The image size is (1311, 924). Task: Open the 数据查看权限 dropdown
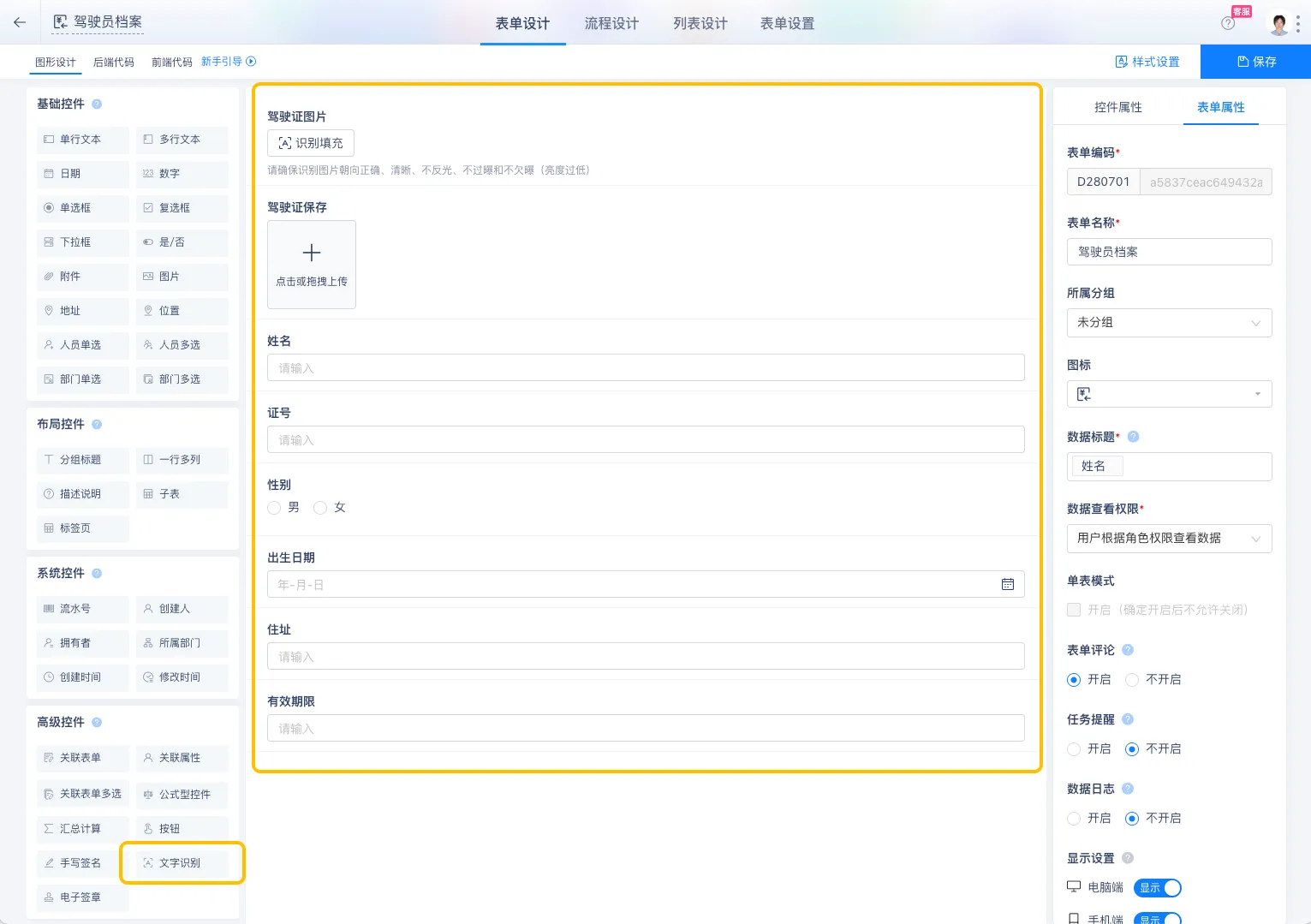click(1170, 539)
